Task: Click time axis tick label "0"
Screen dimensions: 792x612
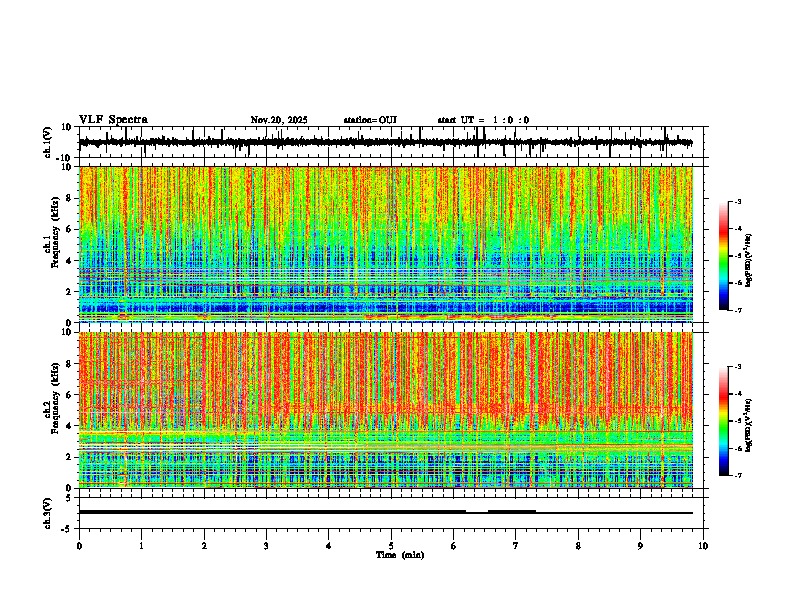Action: [79, 546]
